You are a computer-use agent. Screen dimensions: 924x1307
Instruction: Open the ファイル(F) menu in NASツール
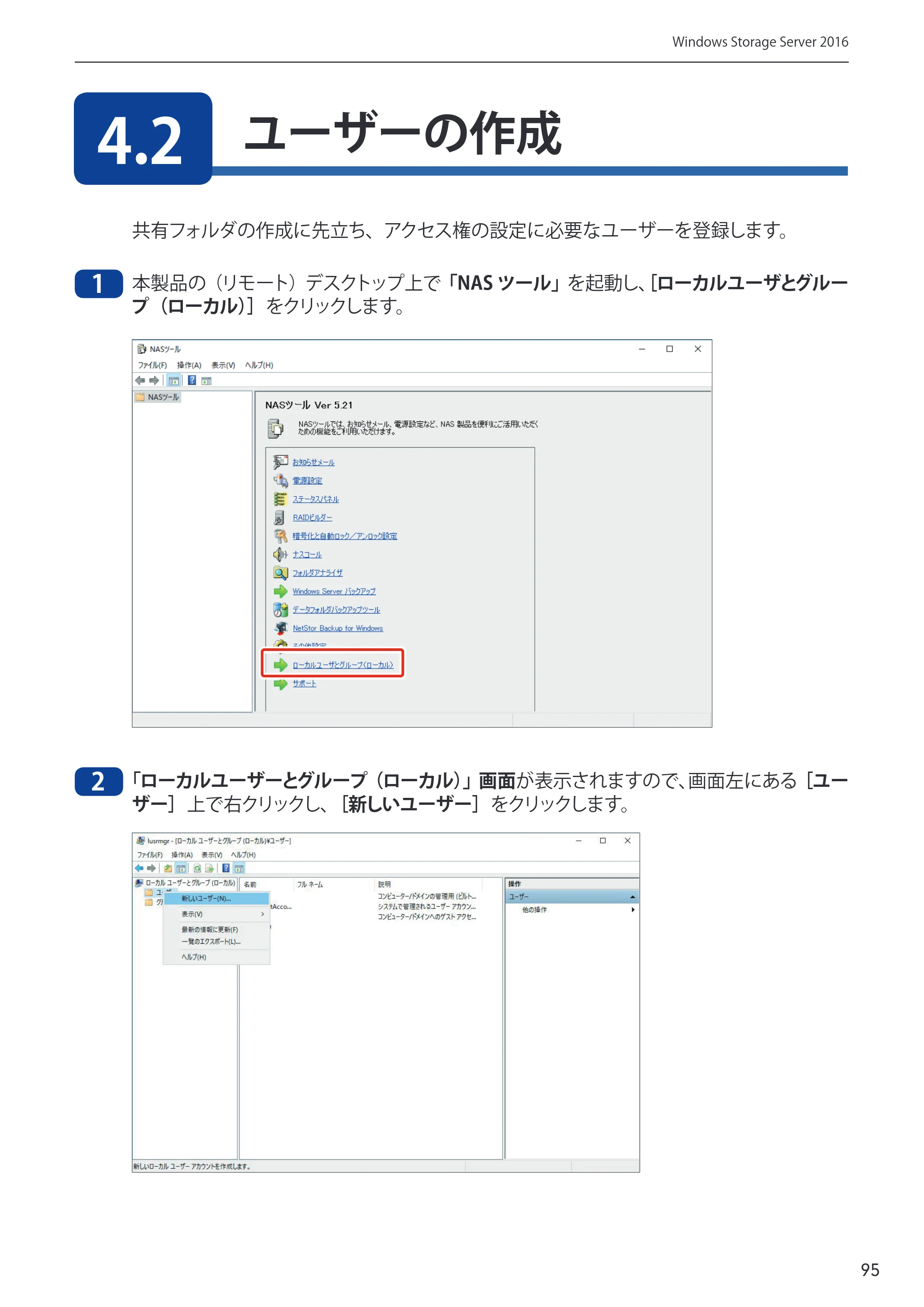152,365
